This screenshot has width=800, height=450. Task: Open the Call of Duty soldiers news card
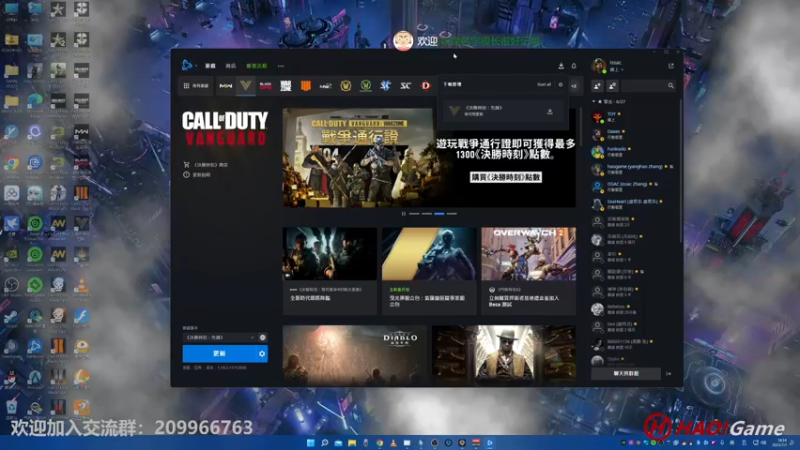click(330, 271)
